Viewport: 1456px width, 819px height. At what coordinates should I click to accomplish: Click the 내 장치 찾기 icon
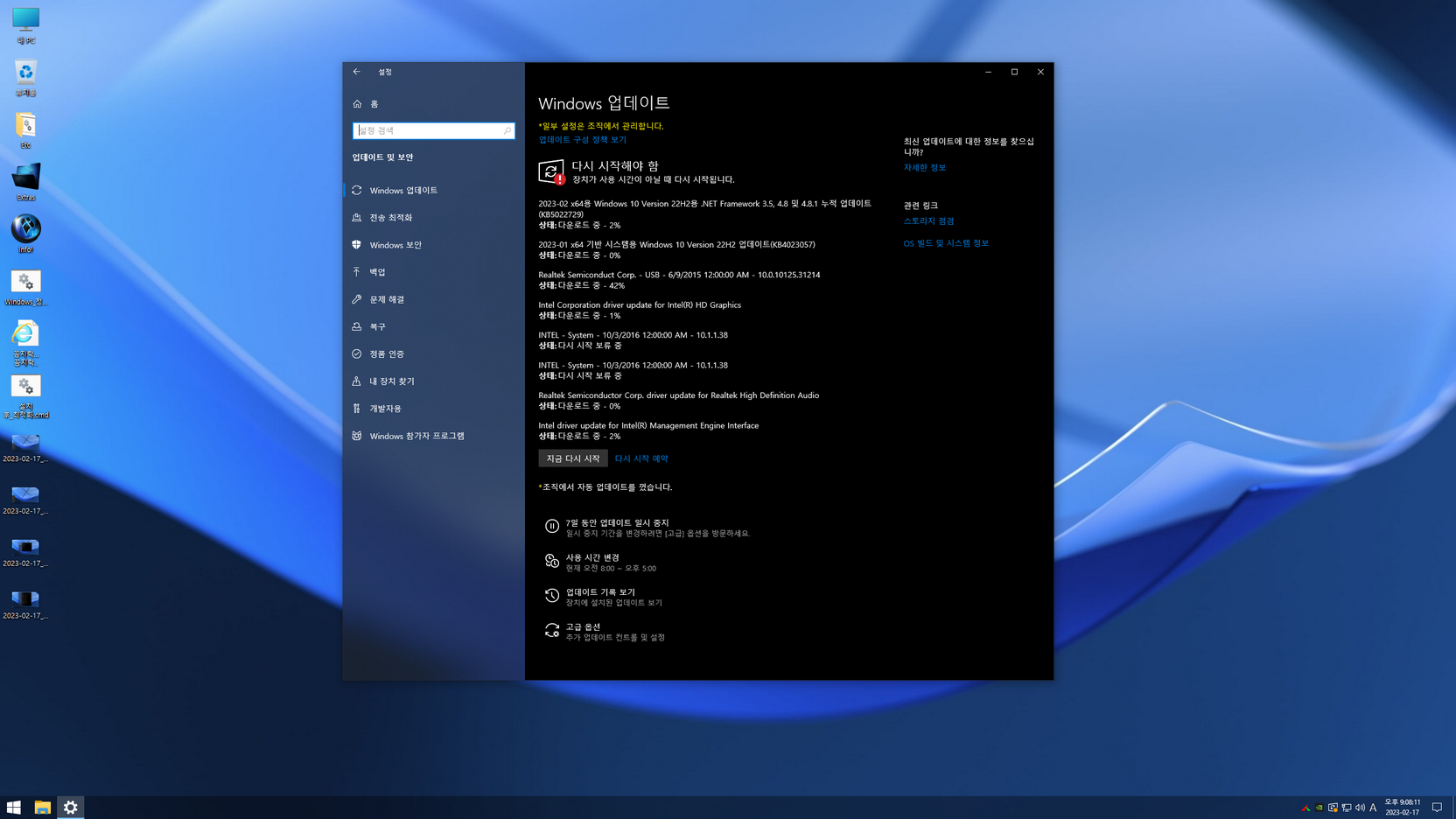point(357,381)
